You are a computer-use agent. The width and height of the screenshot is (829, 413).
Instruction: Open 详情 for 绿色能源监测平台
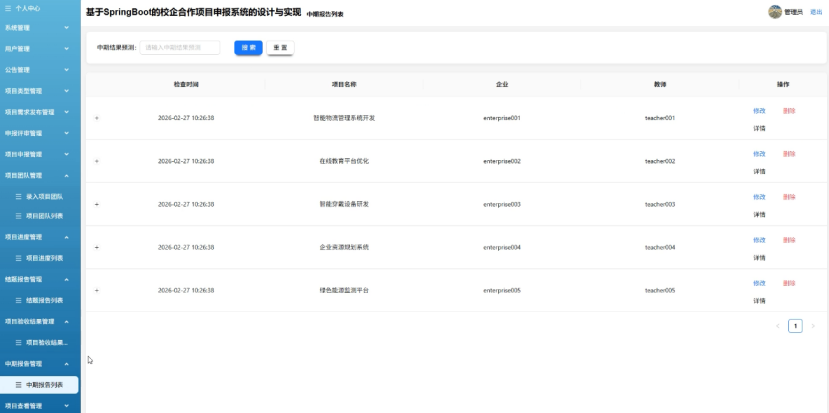pyautogui.click(x=759, y=301)
